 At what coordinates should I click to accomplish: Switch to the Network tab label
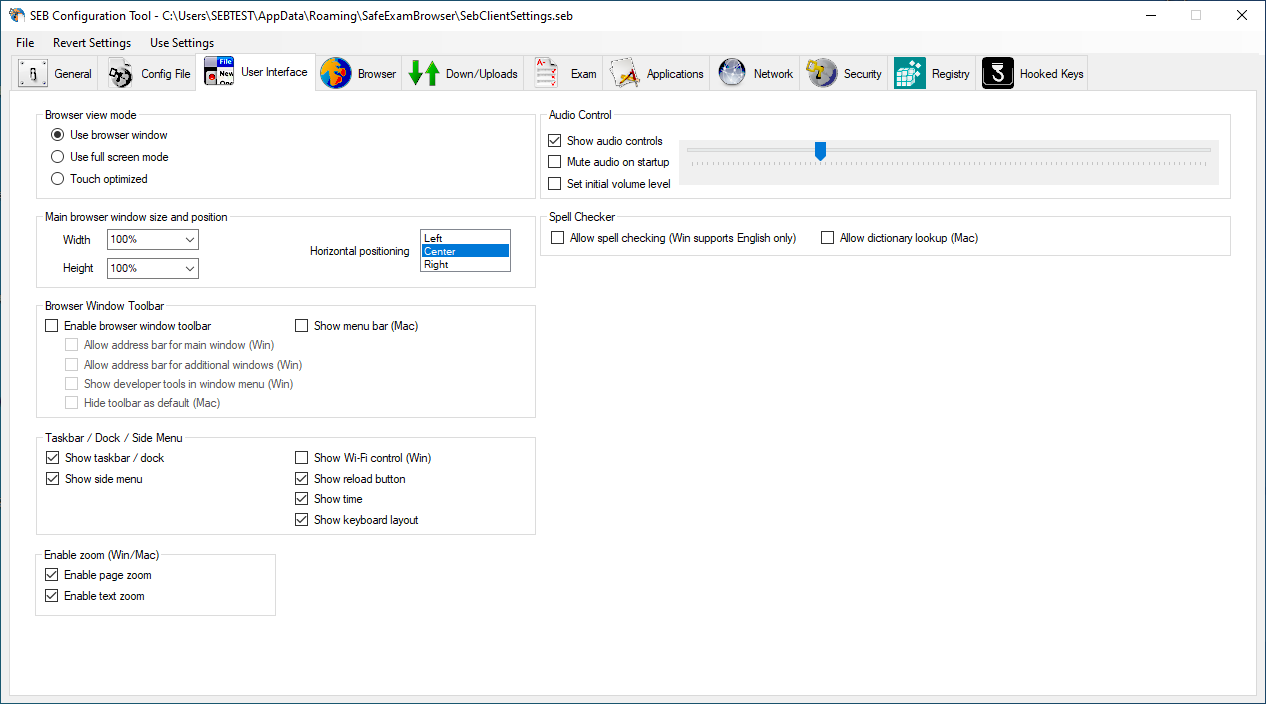(x=774, y=74)
